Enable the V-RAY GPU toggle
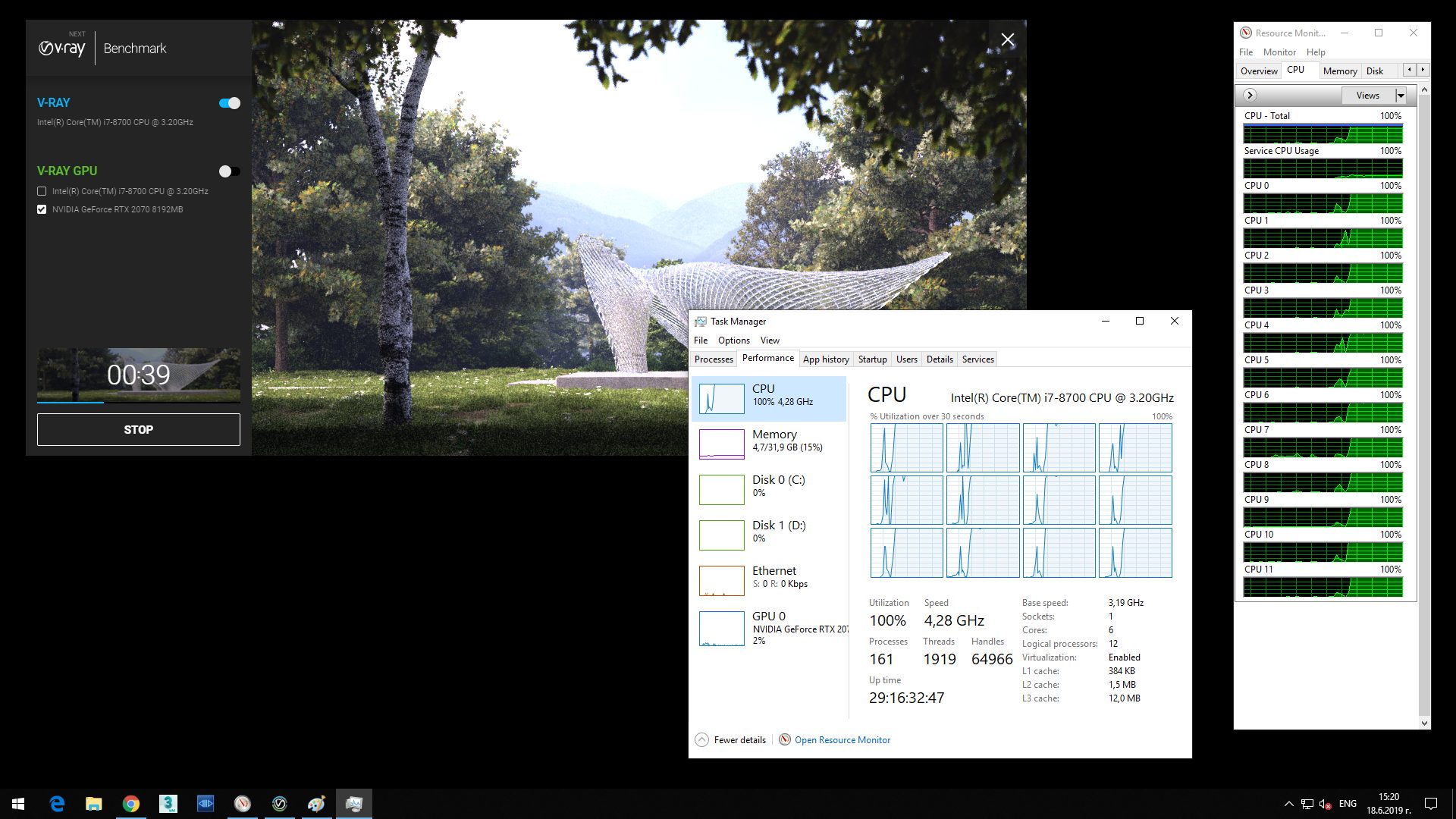 (x=228, y=171)
